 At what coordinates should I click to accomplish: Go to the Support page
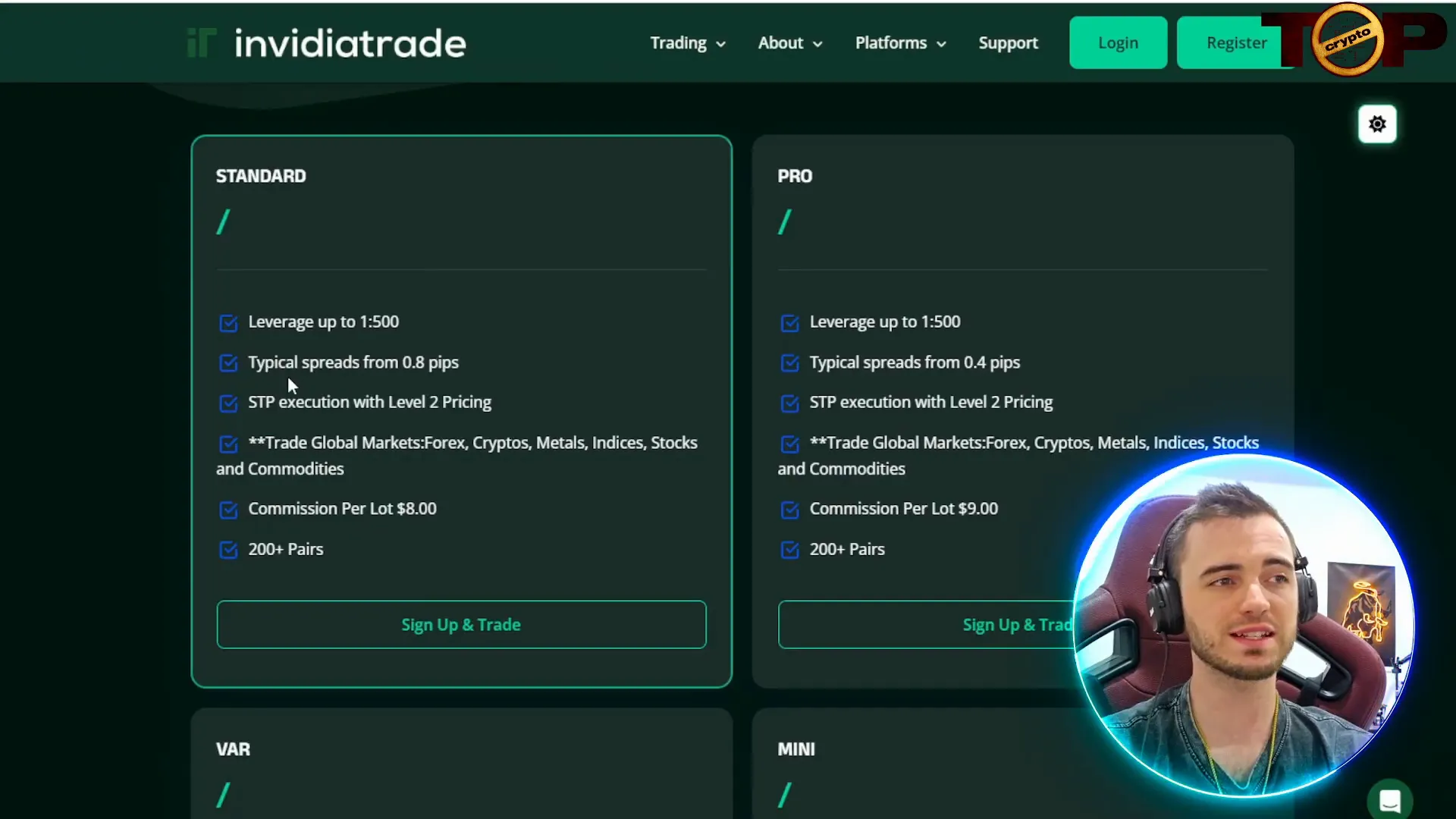[1008, 43]
